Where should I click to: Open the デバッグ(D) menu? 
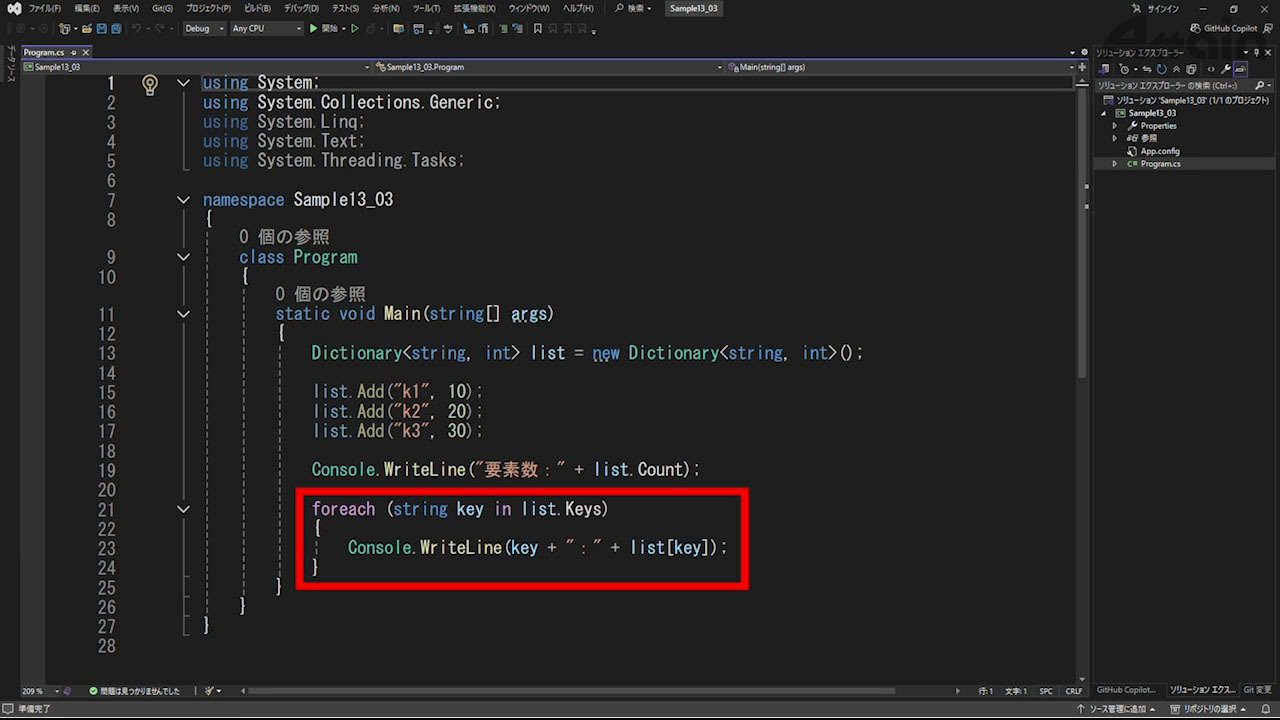tap(300, 8)
